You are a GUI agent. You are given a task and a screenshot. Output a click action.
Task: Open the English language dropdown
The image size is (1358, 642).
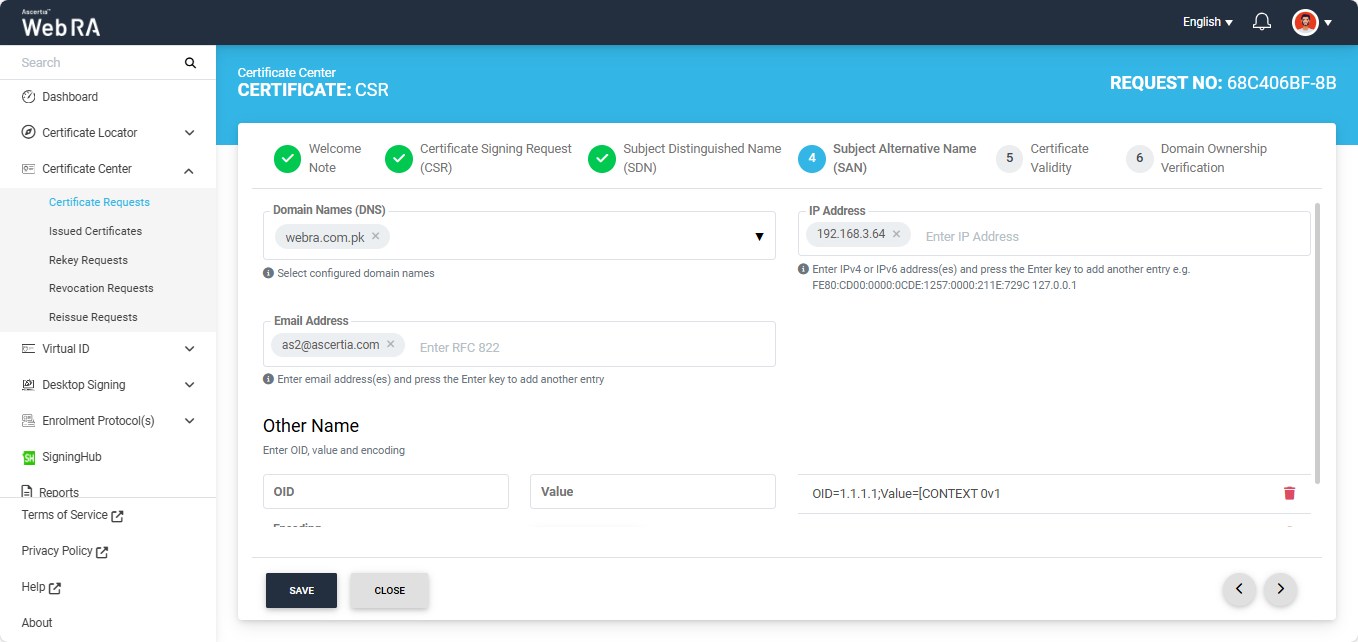tap(1207, 22)
